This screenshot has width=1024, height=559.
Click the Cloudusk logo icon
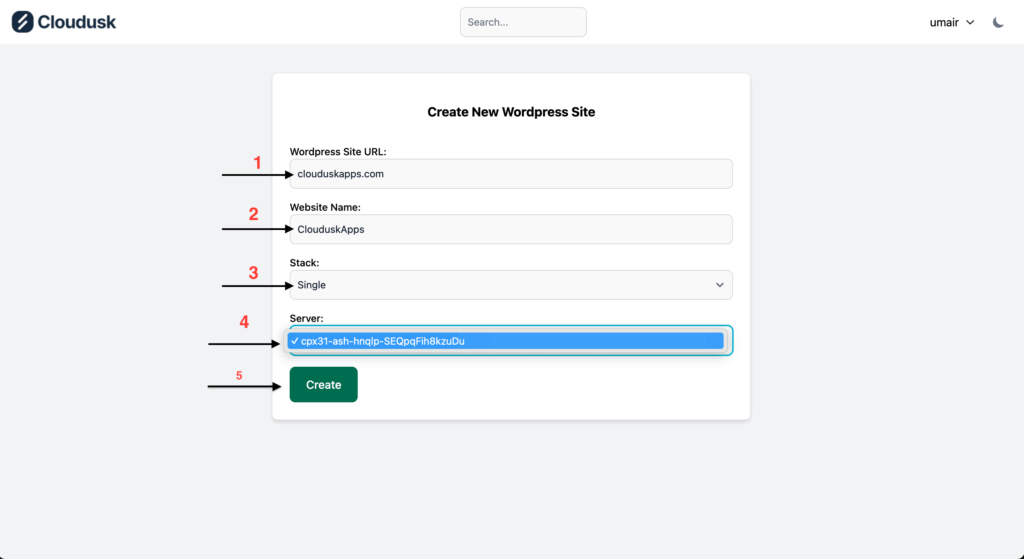click(22, 22)
